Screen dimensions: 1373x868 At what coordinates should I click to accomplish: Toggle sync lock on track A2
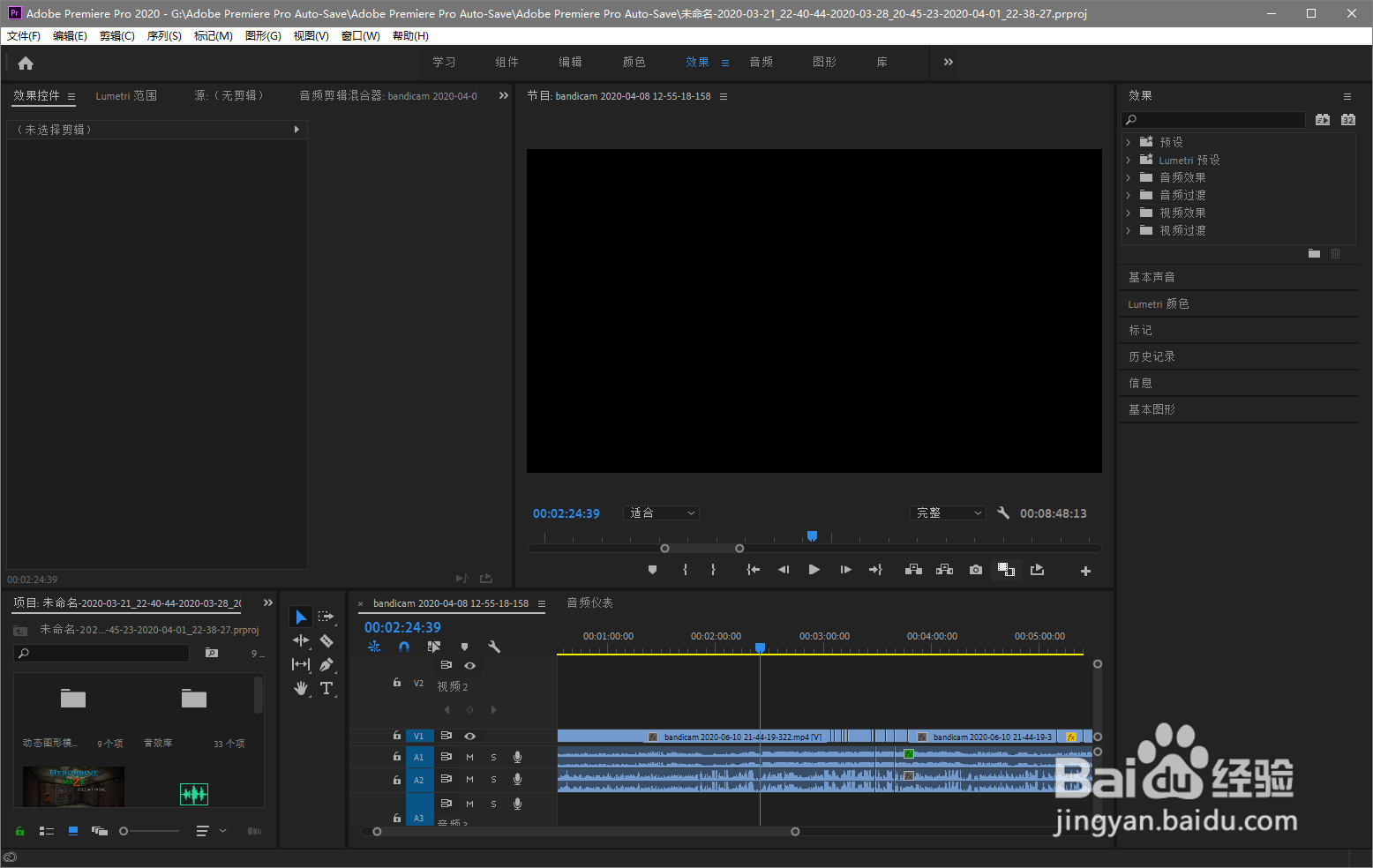pos(446,779)
